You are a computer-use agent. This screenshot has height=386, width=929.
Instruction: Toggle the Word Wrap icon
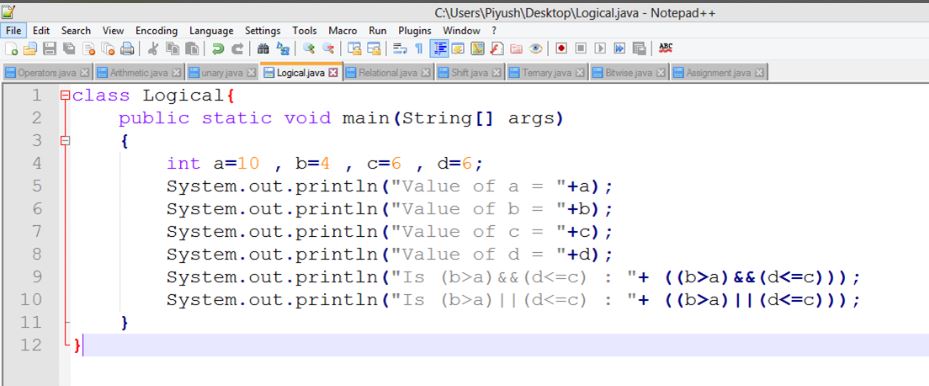click(x=400, y=49)
